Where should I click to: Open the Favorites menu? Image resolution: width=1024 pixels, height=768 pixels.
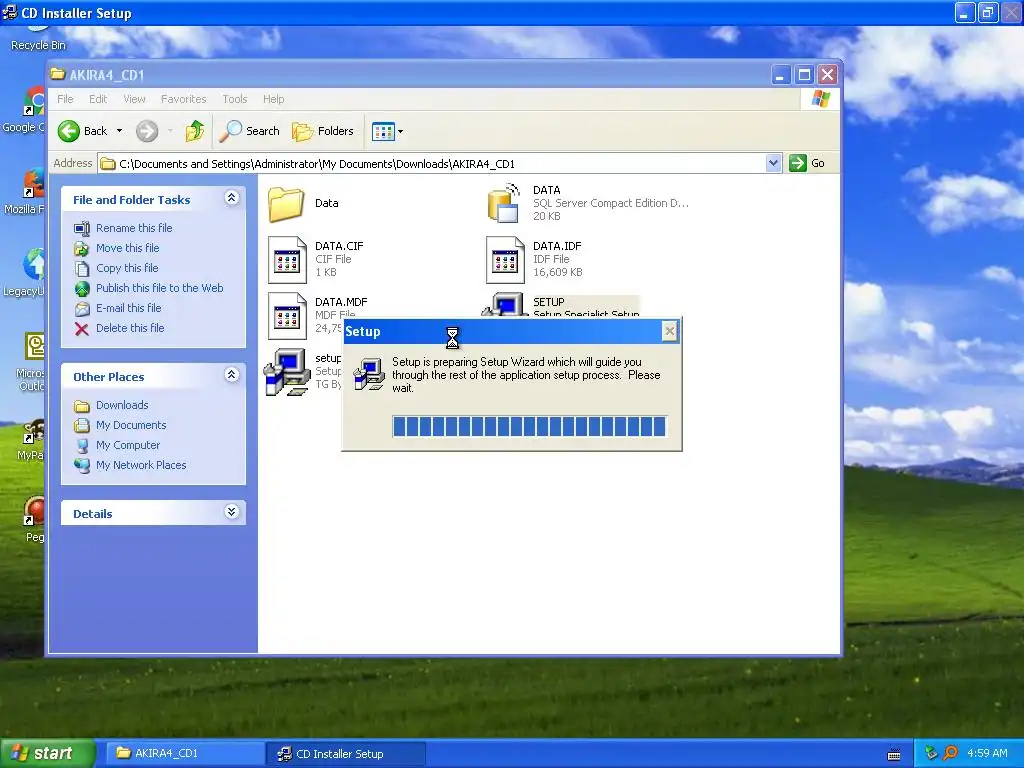(184, 99)
